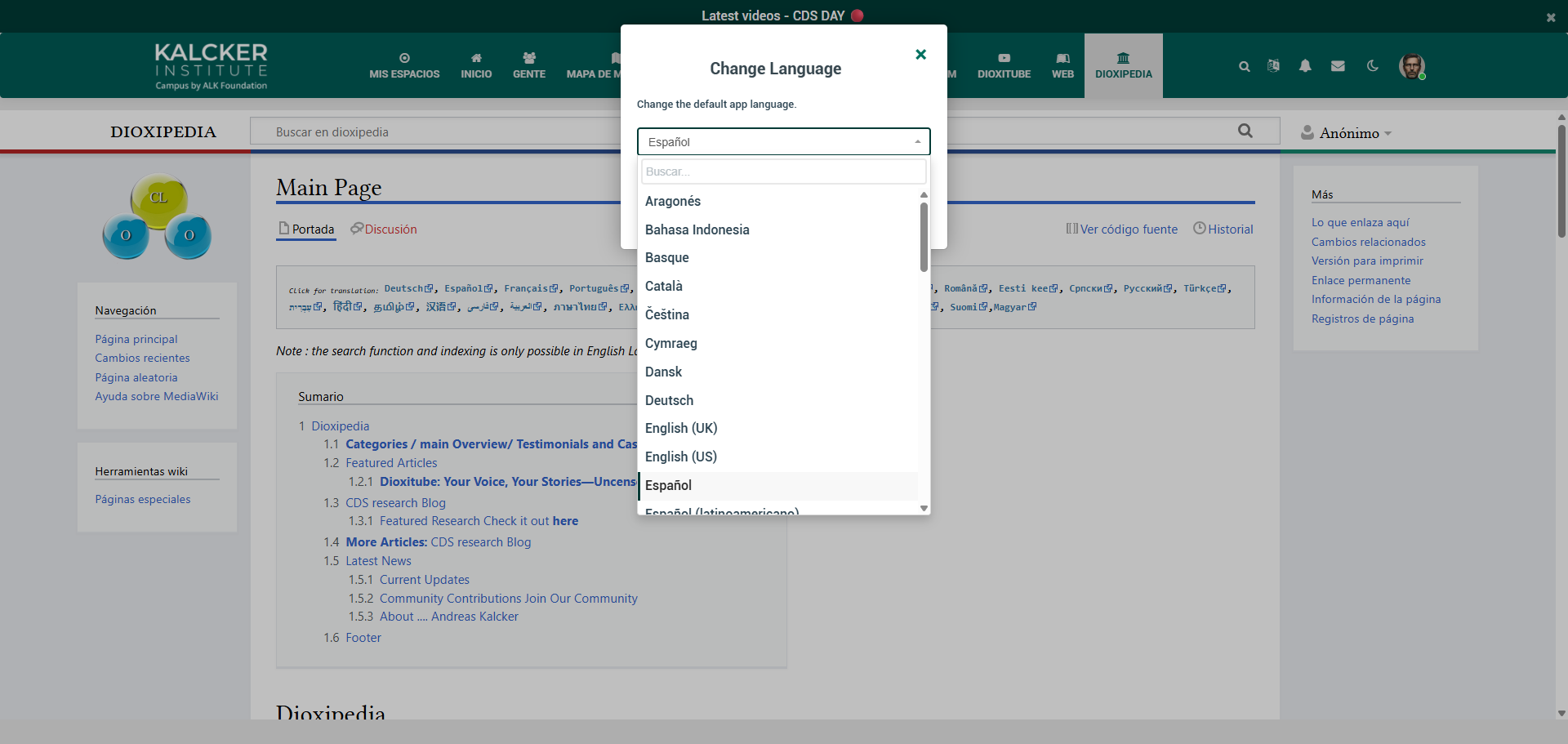Open Cambios recientes link
Screen dimensions: 1568x744
click(x=142, y=358)
